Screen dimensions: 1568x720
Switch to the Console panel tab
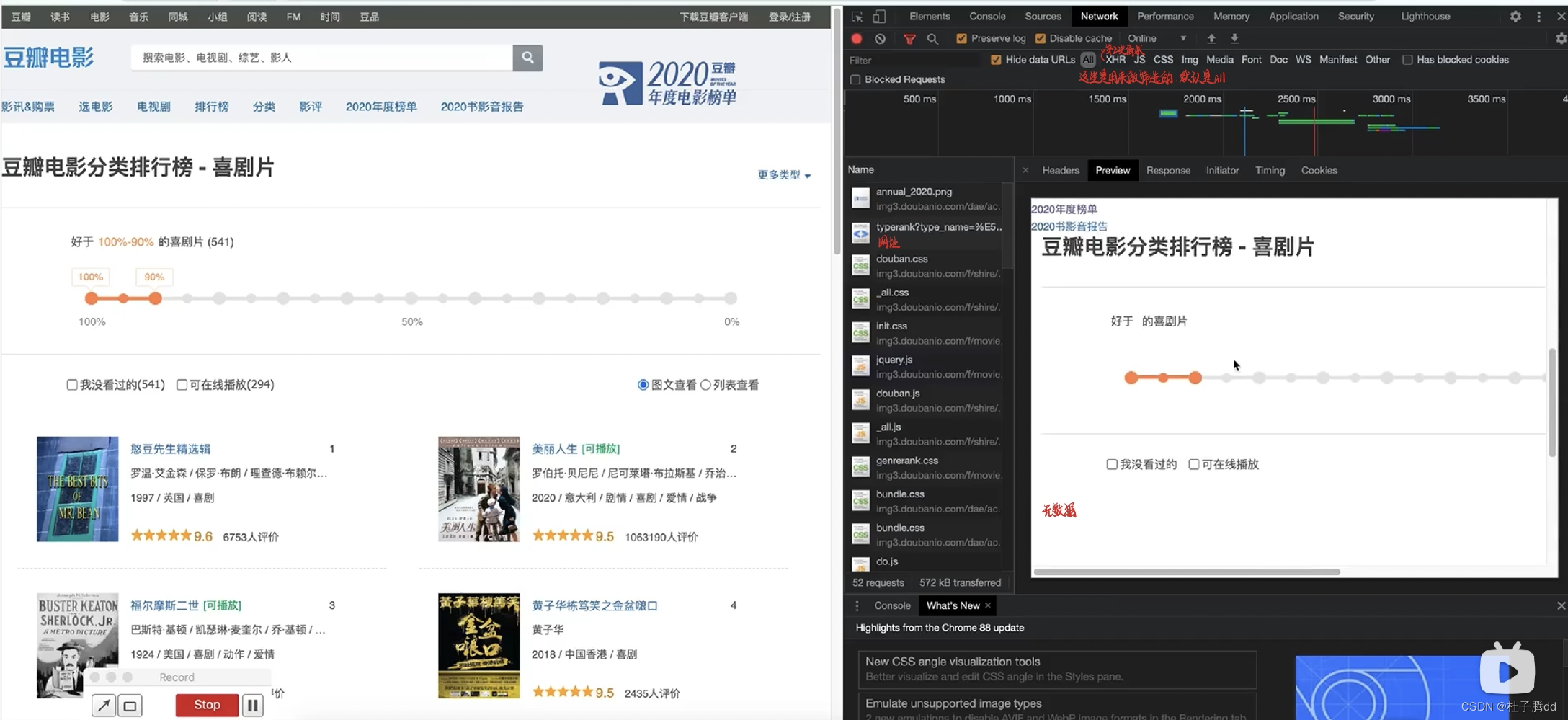(987, 17)
